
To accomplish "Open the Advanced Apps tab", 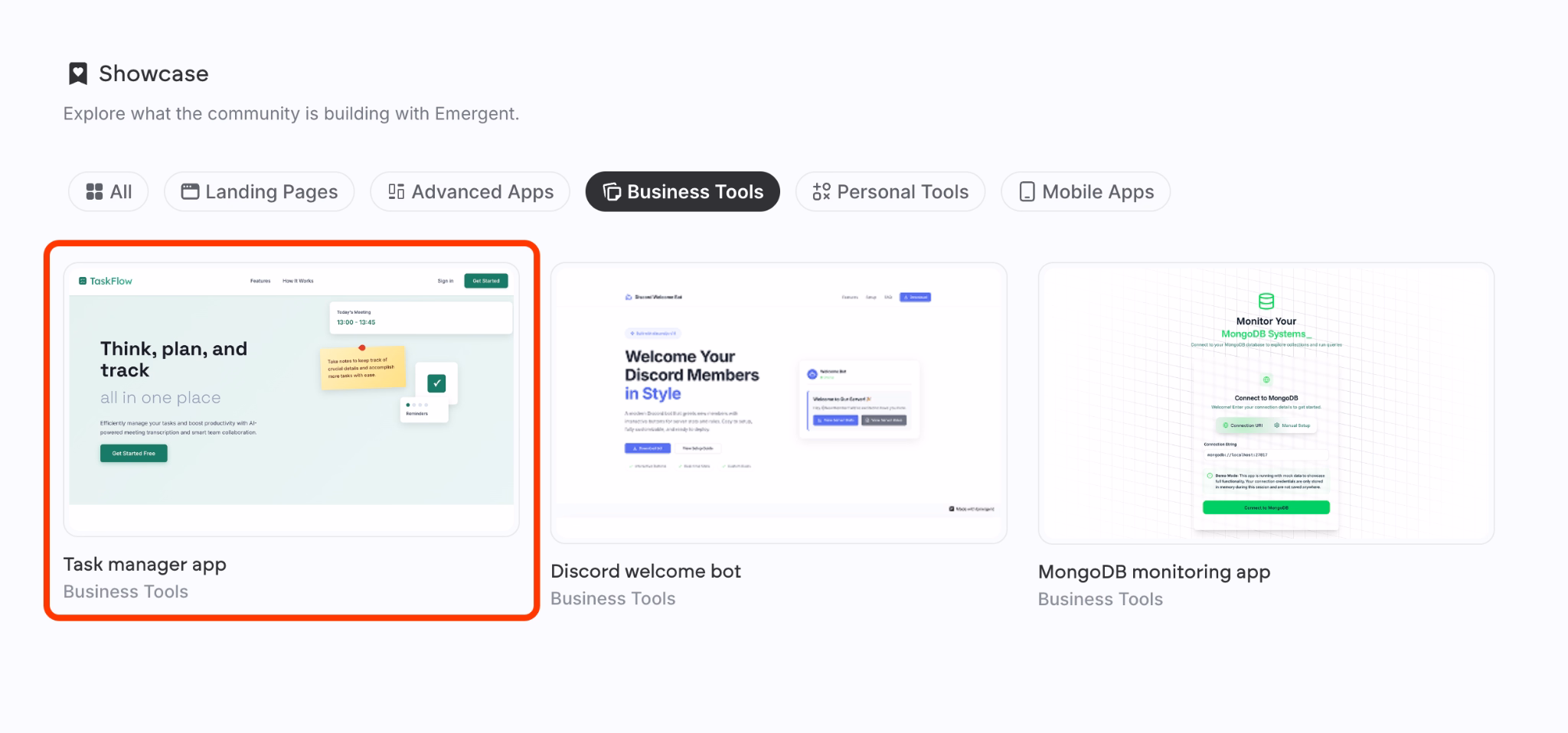I will click(x=470, y=191).
